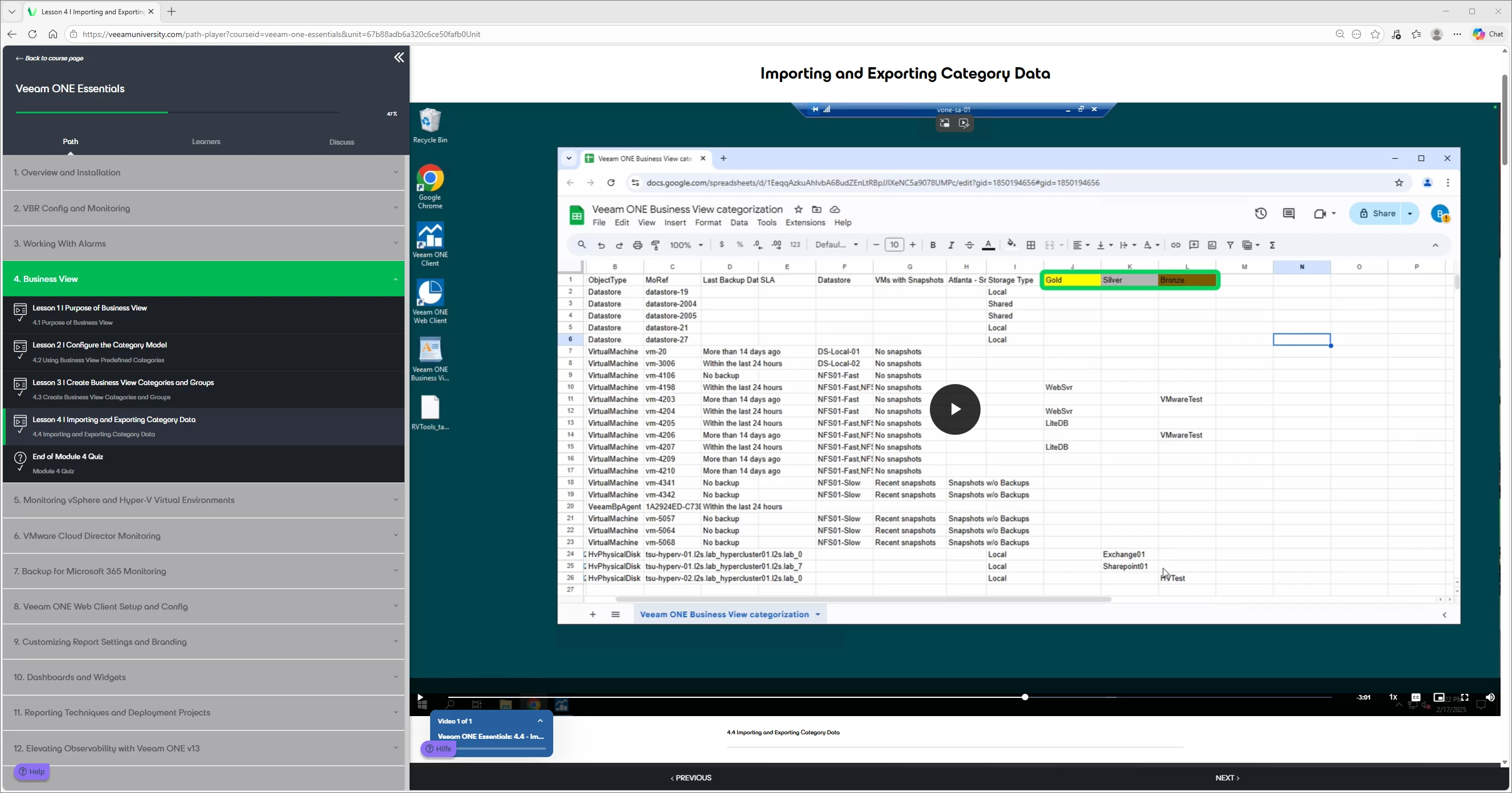
Task: Mute the video volume speaker icon
Action: (x=1490, y=697)
